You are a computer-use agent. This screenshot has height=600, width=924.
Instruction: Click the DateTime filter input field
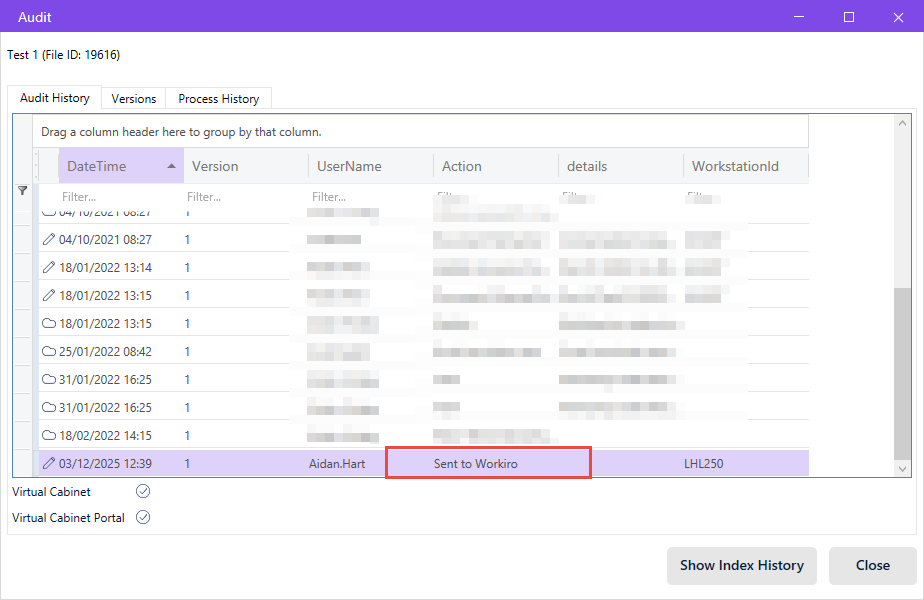pyautogui.click(x=110, y=197)
